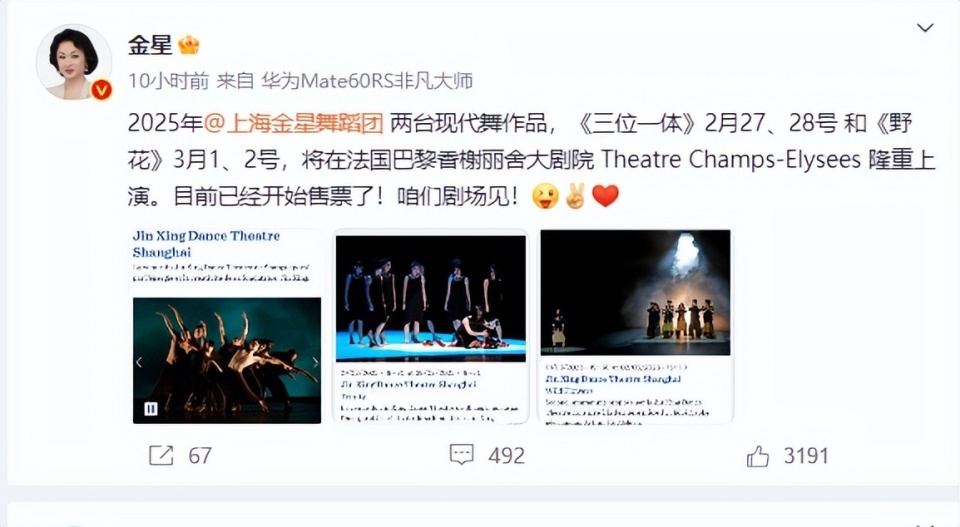Viewport: 960px width, 527px height.
Task: Click the crown membership icon beside 金星
Action: [x=189, y=45]
